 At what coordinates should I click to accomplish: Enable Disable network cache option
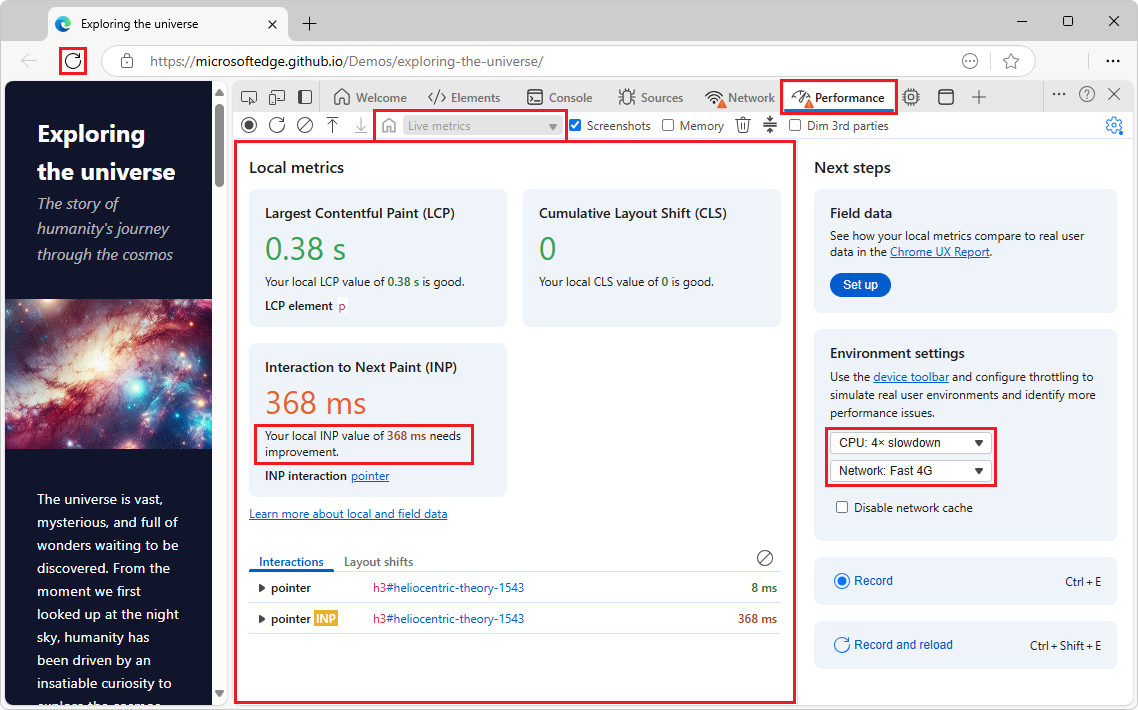tap(842, 507)
